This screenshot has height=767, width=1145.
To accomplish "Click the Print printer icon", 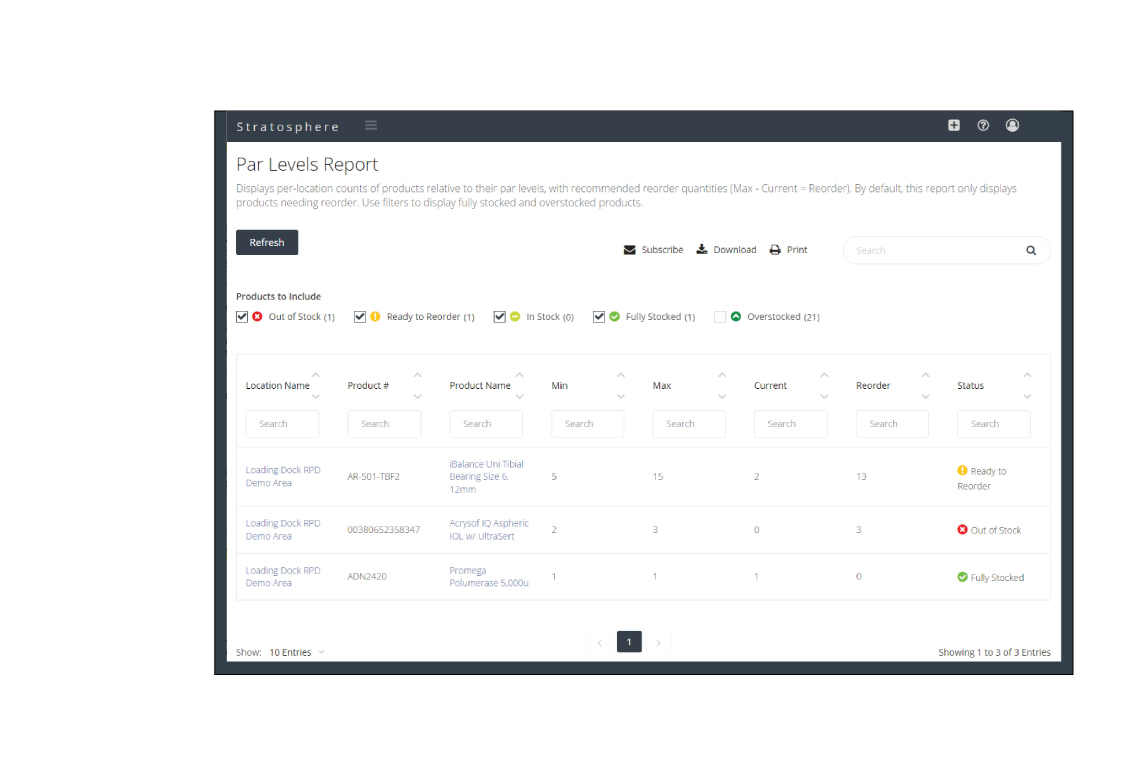I will pos(775,250).
